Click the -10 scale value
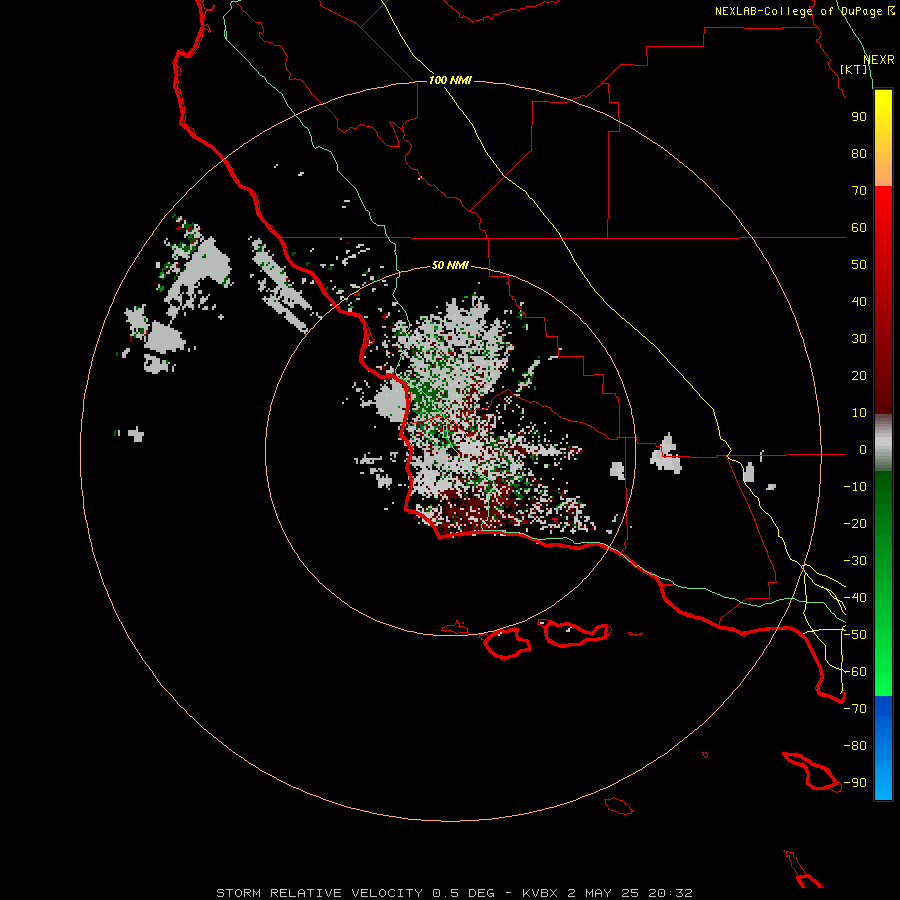The height and width of the screenshot is (900, 900). [855, 487]
